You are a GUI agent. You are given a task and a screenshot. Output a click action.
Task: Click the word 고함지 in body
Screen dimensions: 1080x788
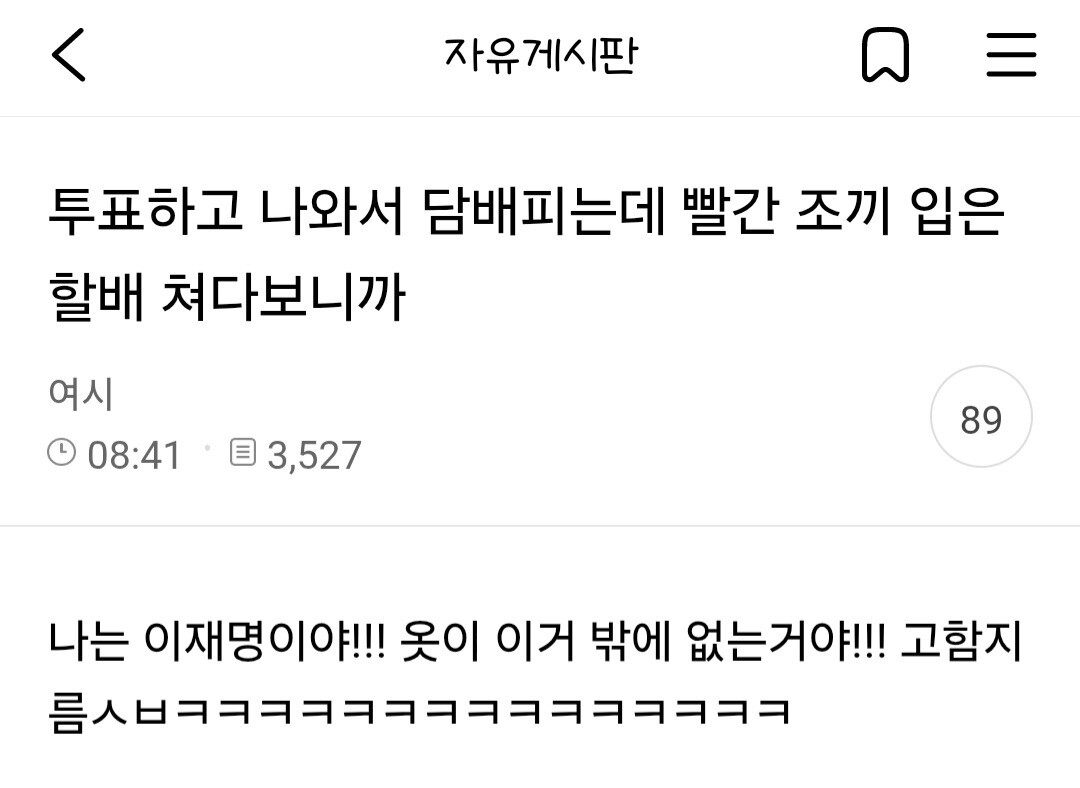(x=962, y=641)
